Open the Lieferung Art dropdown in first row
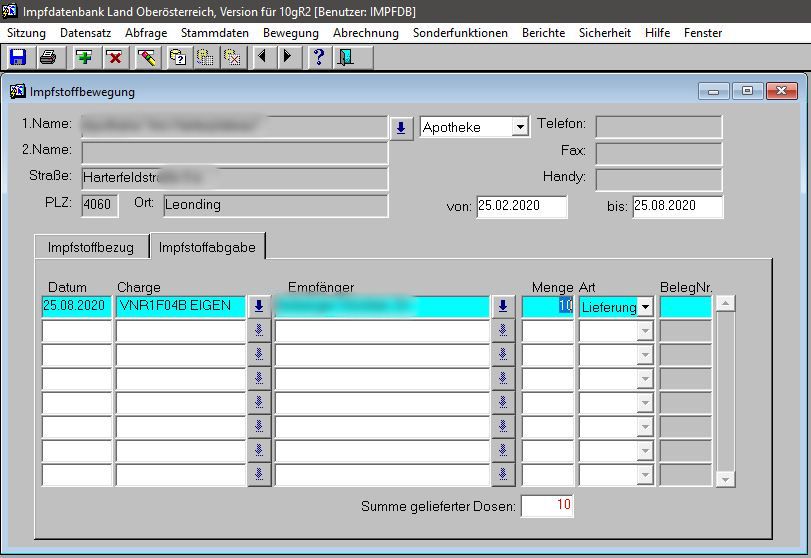811x558 pixels. click(645, 307)
